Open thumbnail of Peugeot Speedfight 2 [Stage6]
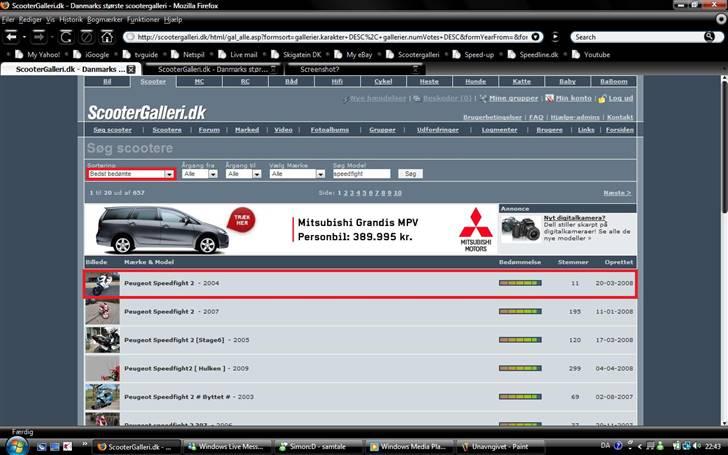The image size is (728, 455). [x=102, y=340]
